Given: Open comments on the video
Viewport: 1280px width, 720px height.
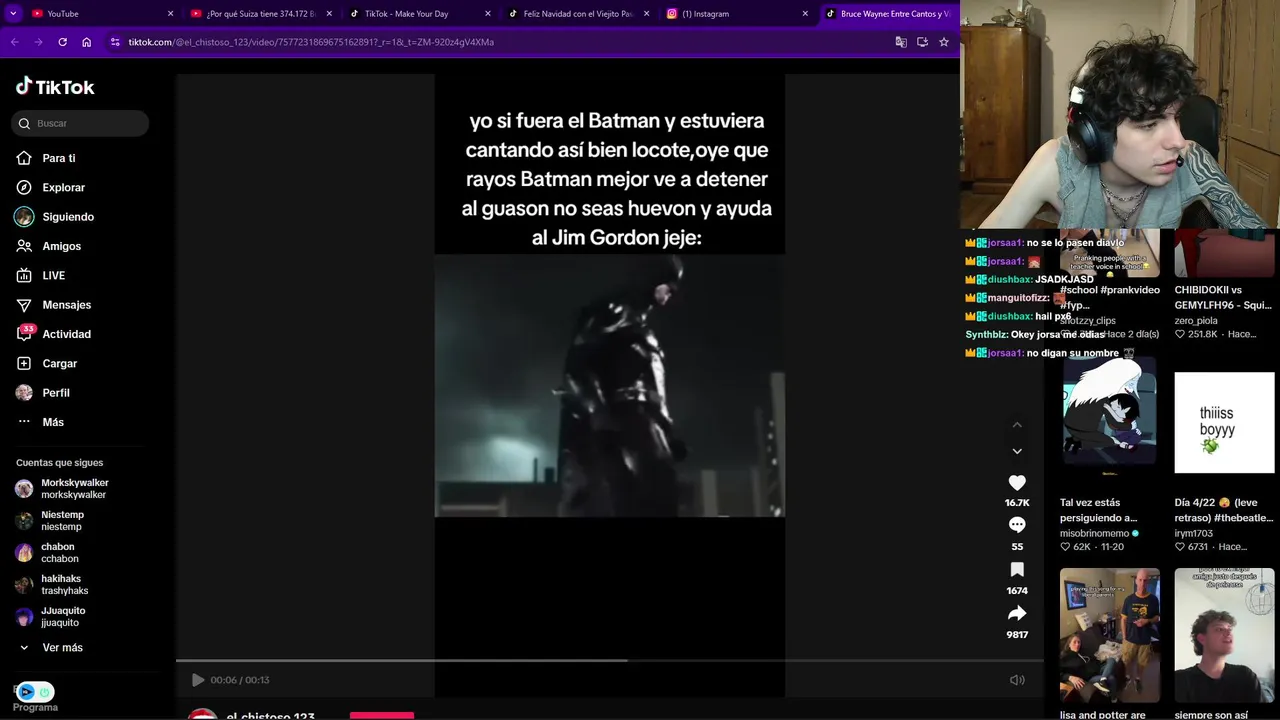Looking at the screenshot, I should pos(1017,525).
